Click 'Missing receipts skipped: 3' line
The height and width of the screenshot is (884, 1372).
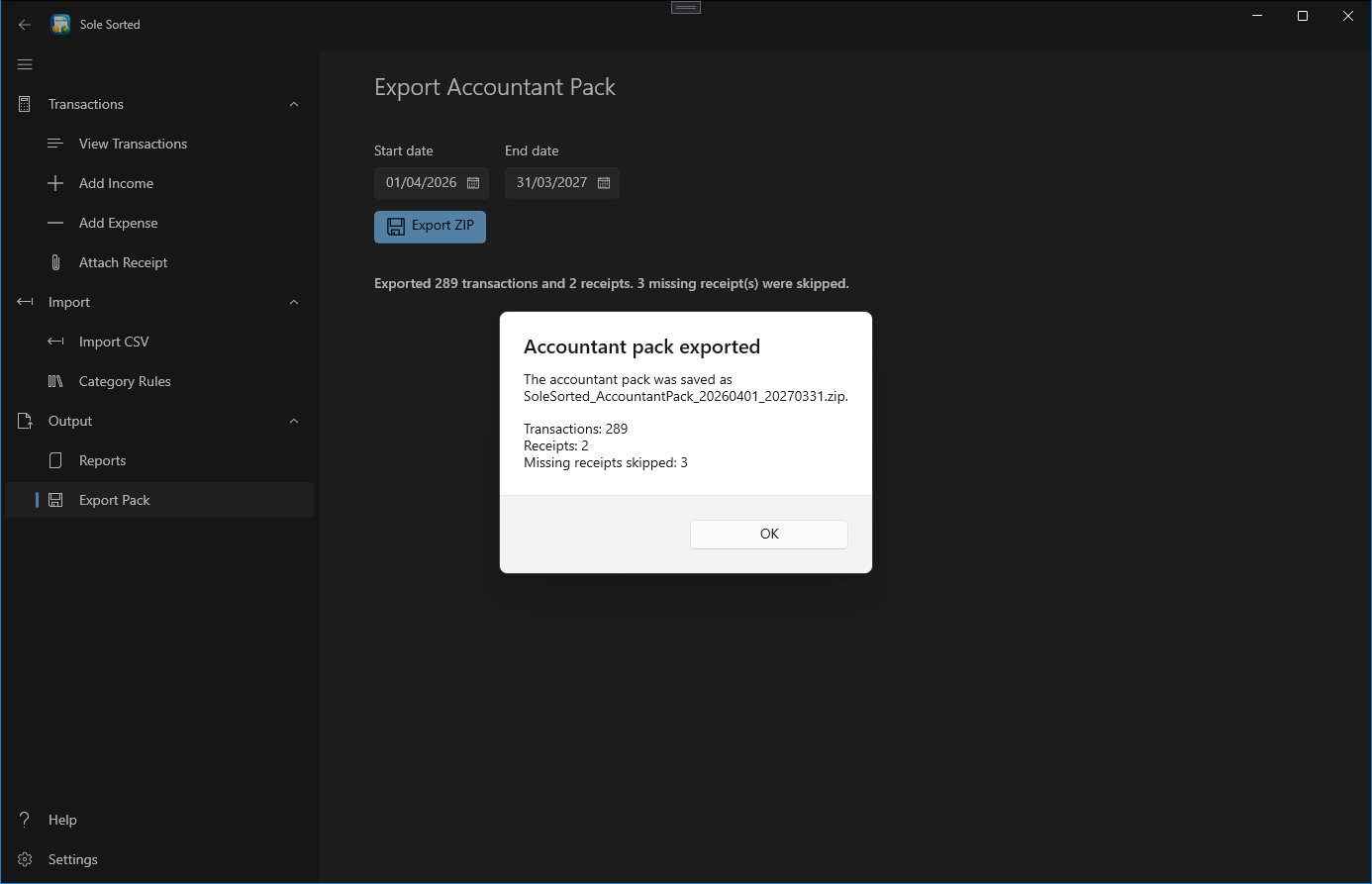(x=606, y=462)
